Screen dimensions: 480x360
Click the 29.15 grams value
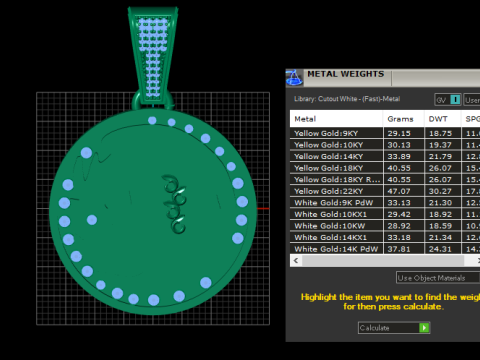[x=399, y=133]
